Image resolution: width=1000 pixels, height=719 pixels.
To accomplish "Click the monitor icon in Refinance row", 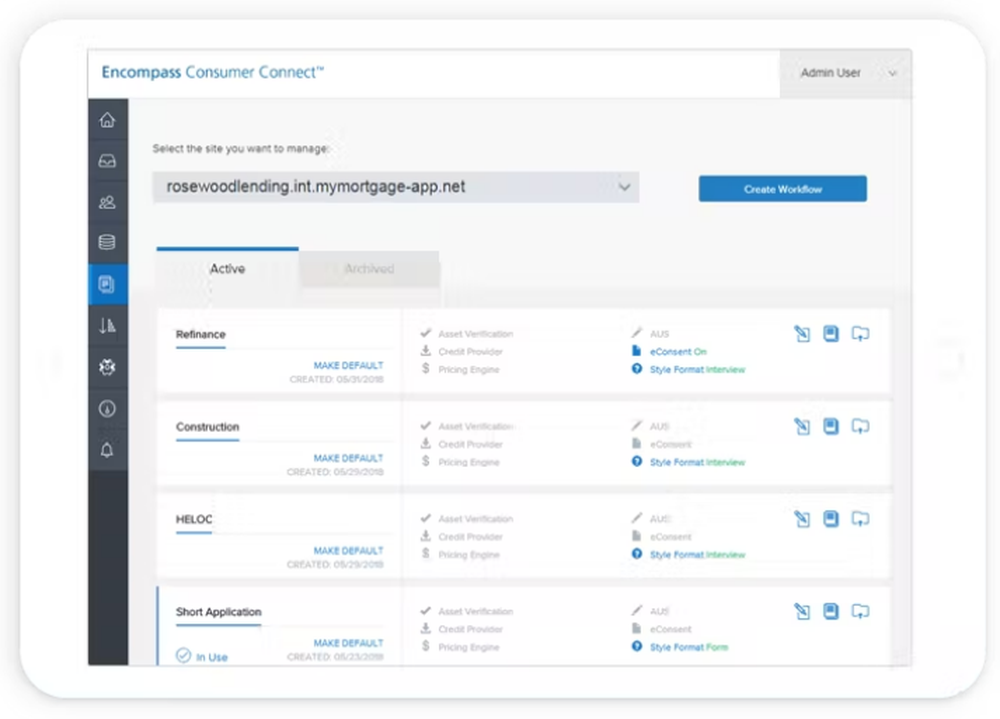I will coord(860,334).
